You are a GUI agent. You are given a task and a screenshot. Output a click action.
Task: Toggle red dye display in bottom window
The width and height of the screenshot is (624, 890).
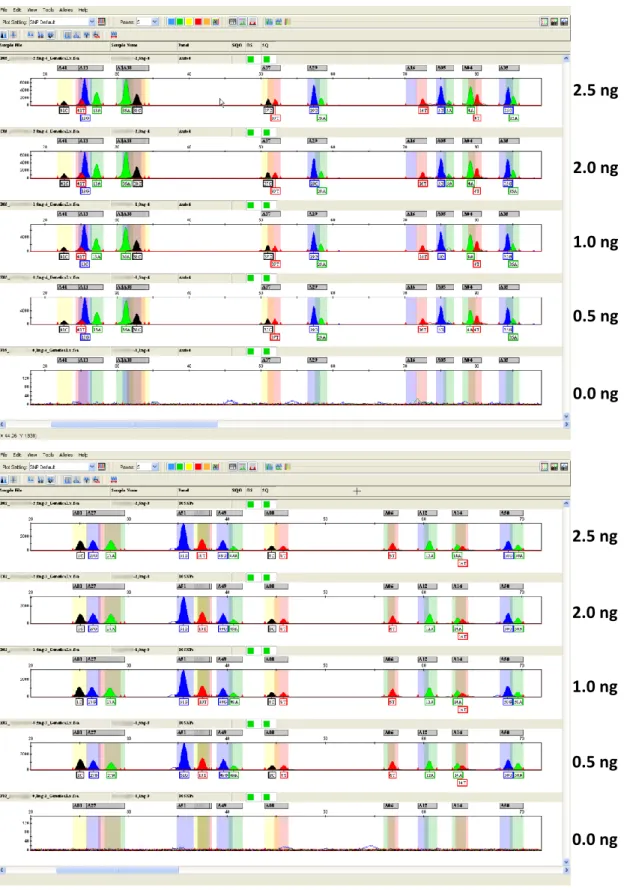point(198,467)
